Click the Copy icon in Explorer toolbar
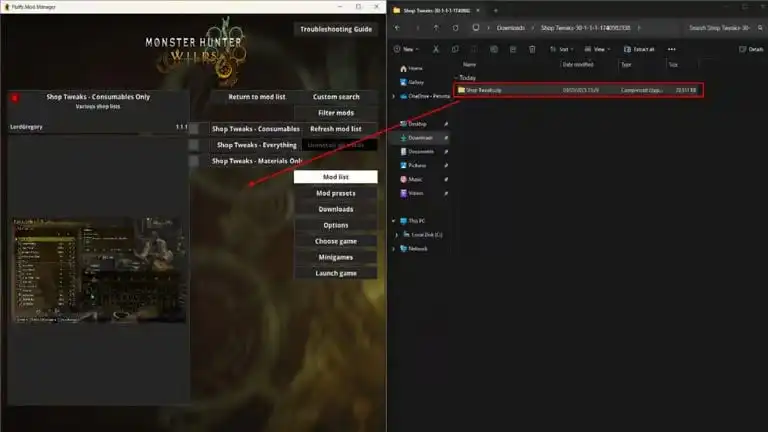The image size is (768, 432). point(455,49)
